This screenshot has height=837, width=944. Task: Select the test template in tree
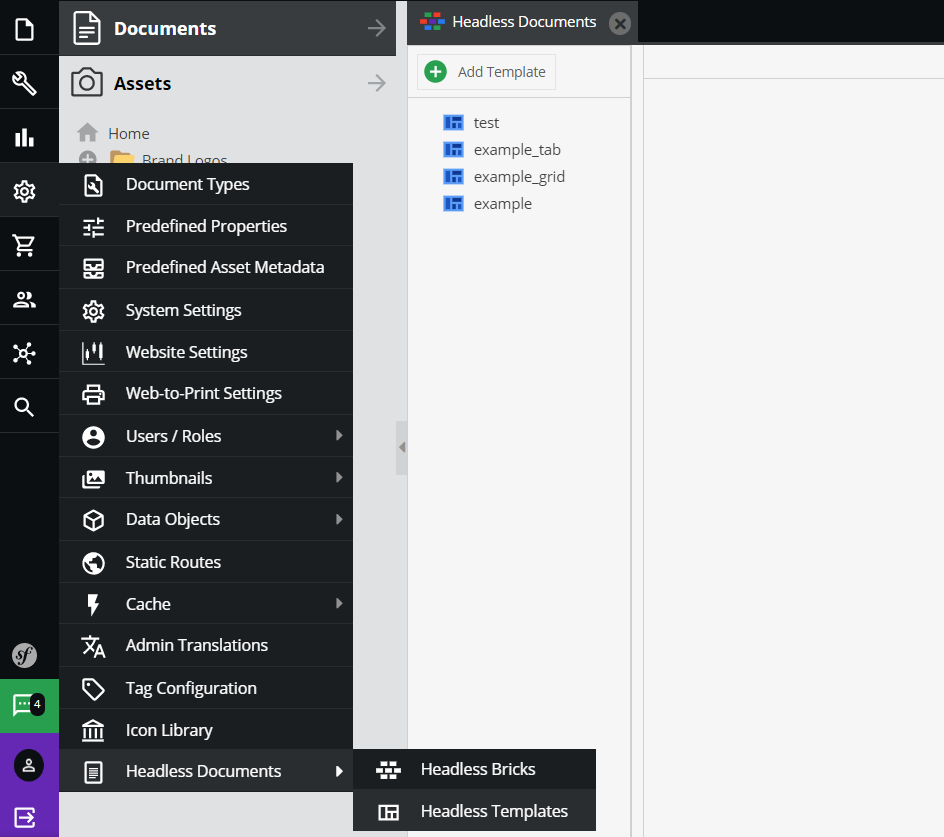coord(486,123)
